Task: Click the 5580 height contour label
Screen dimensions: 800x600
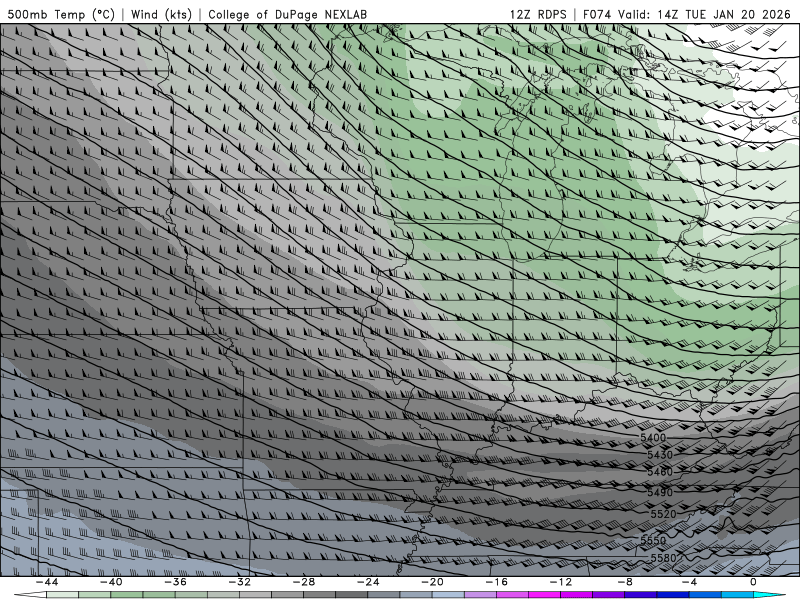Action: tap(663, 558)
